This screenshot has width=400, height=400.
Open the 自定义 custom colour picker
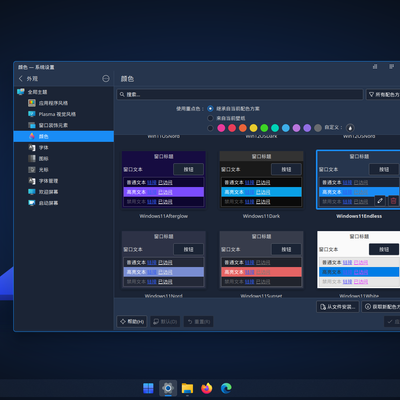pos(350,128)
